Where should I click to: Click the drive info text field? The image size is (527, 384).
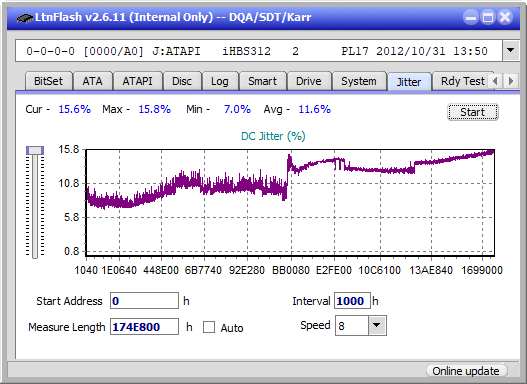[259, 51]
